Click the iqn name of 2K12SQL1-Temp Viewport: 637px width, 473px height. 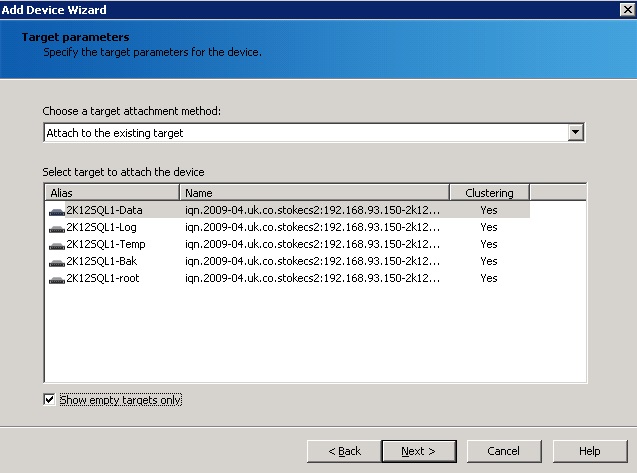[312, 244]
